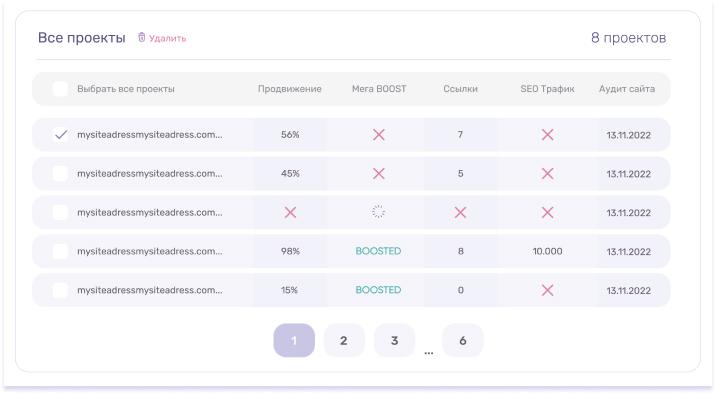
Task: Open site address in the 45% row
Action: coord(150,173)
